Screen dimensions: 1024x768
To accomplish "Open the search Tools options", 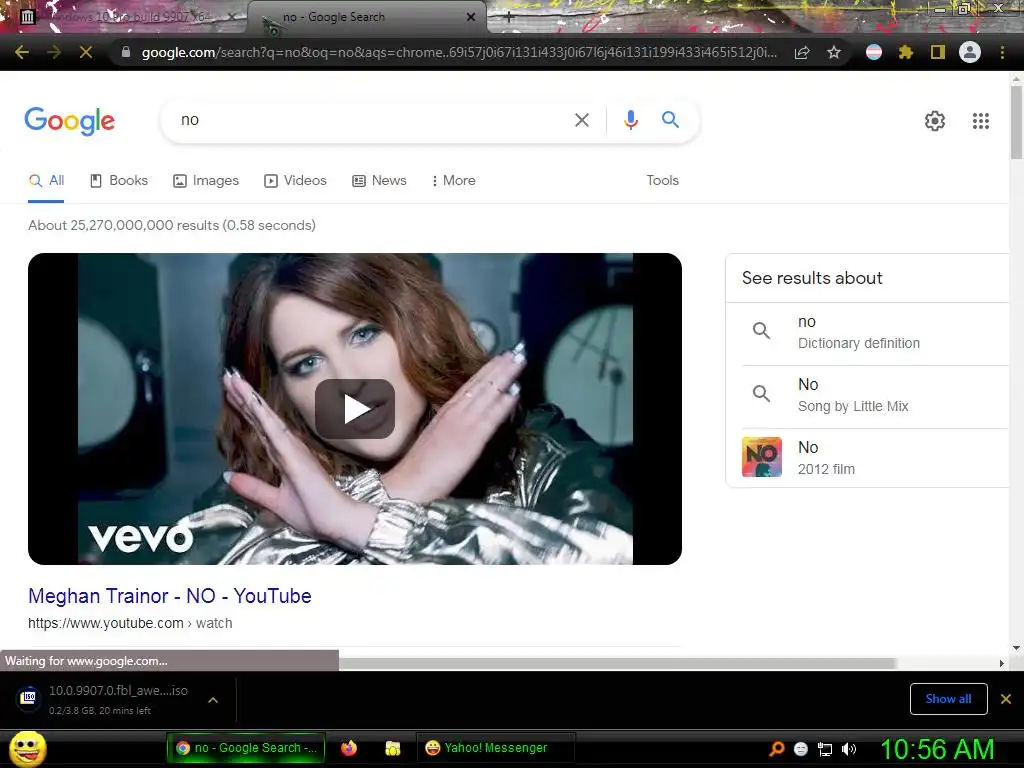I will [662, 181].
